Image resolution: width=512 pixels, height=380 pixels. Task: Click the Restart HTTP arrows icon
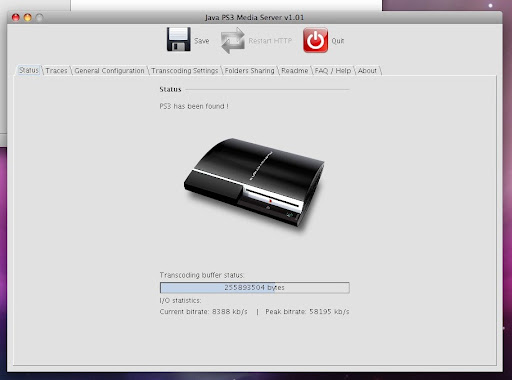tap(233, 40)
